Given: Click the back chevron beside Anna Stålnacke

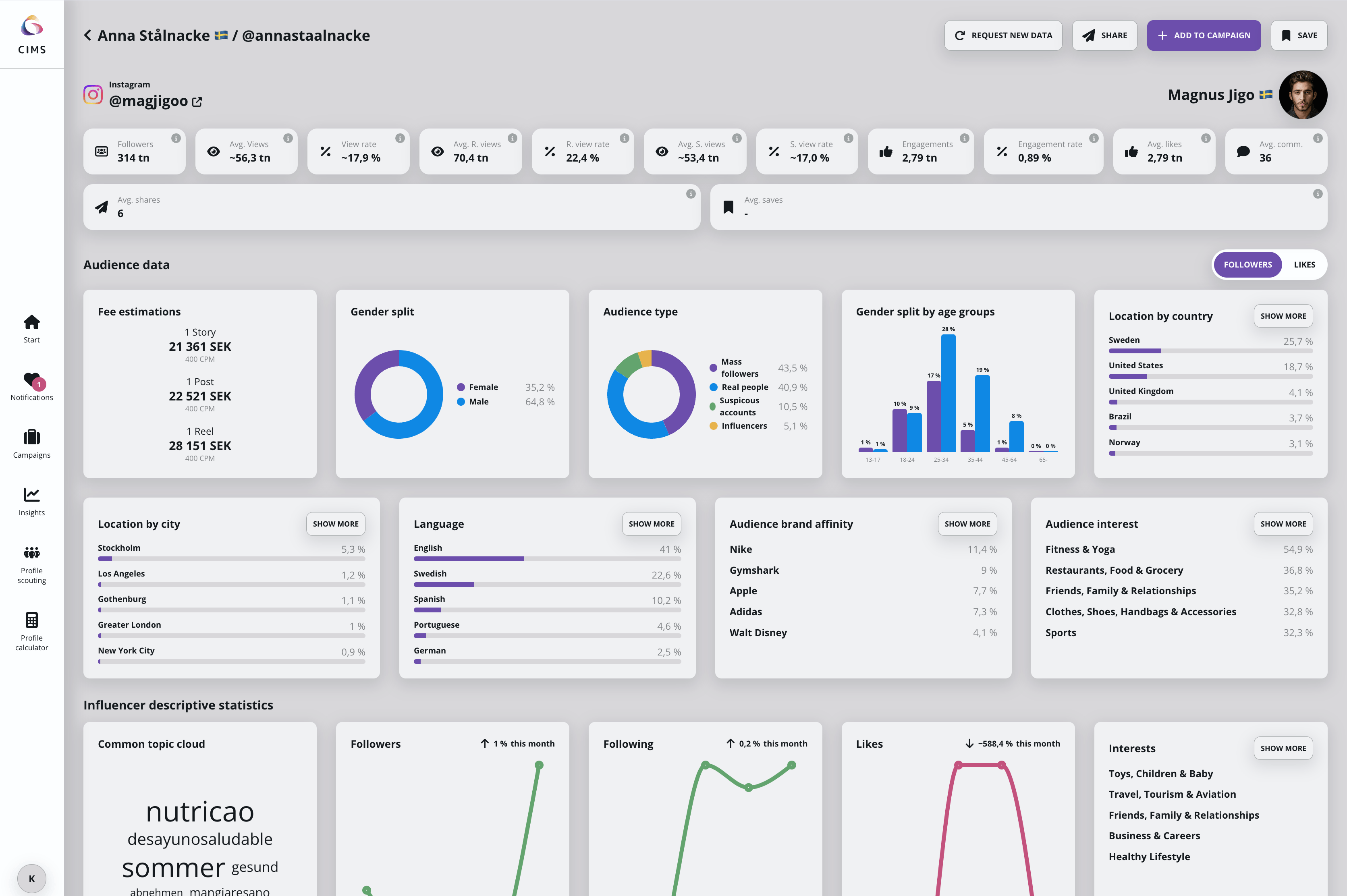Looking at the screenshot, I should coord(87,35).
